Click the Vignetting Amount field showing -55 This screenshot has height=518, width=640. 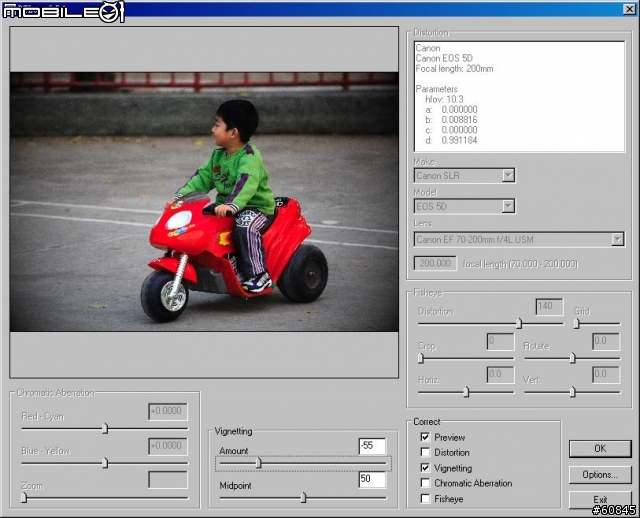click(x=372, y=446)
